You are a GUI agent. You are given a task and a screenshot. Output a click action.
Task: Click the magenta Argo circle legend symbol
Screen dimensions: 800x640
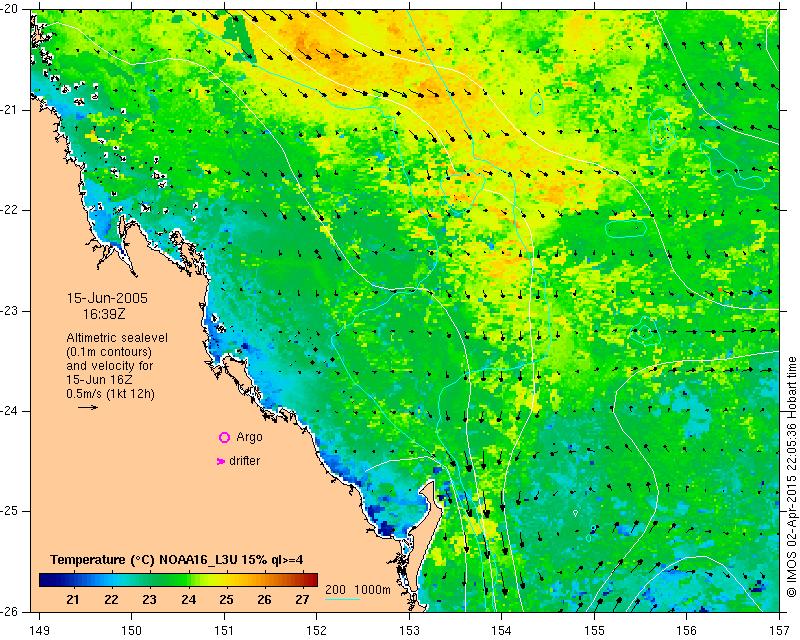coord(224,437)
